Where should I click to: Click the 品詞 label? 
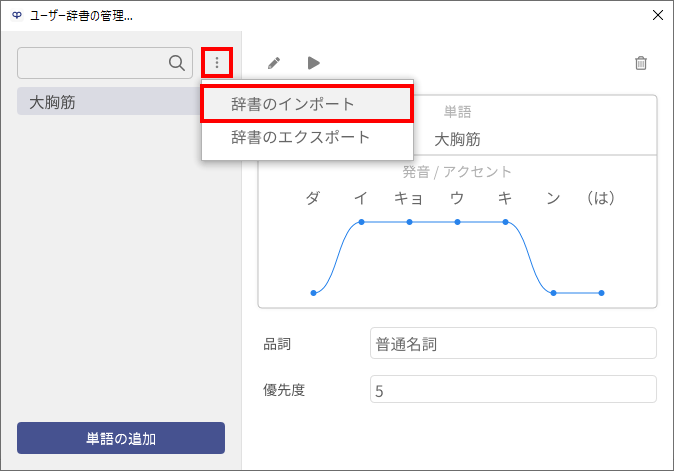click(x=277, y=344)
